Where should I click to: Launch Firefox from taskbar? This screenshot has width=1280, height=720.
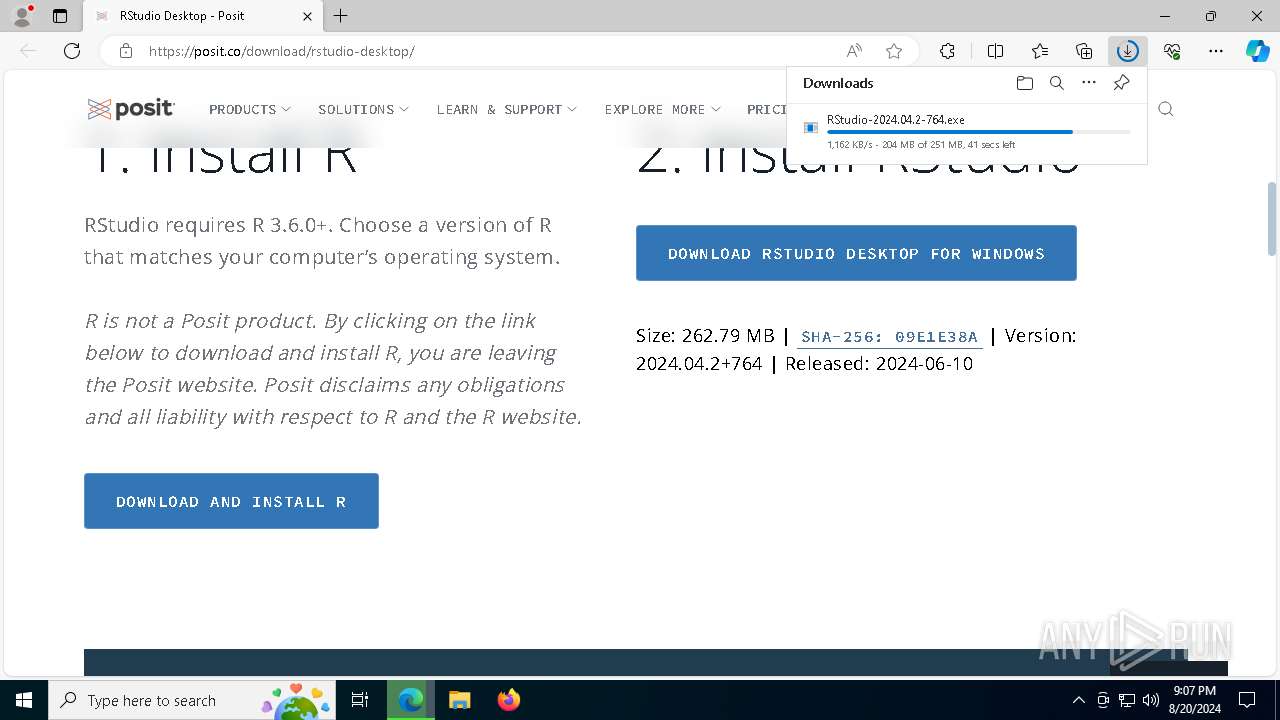508,700
